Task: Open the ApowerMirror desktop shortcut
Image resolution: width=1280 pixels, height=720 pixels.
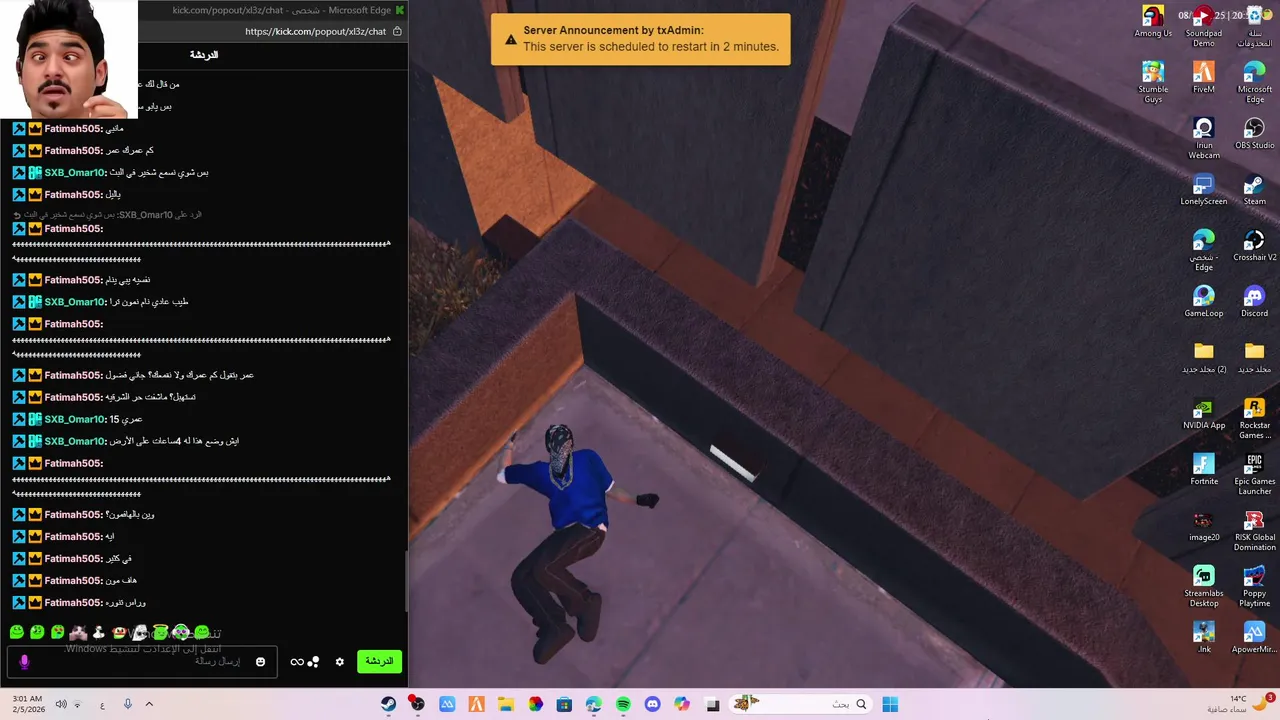Action: point(1254,638)
